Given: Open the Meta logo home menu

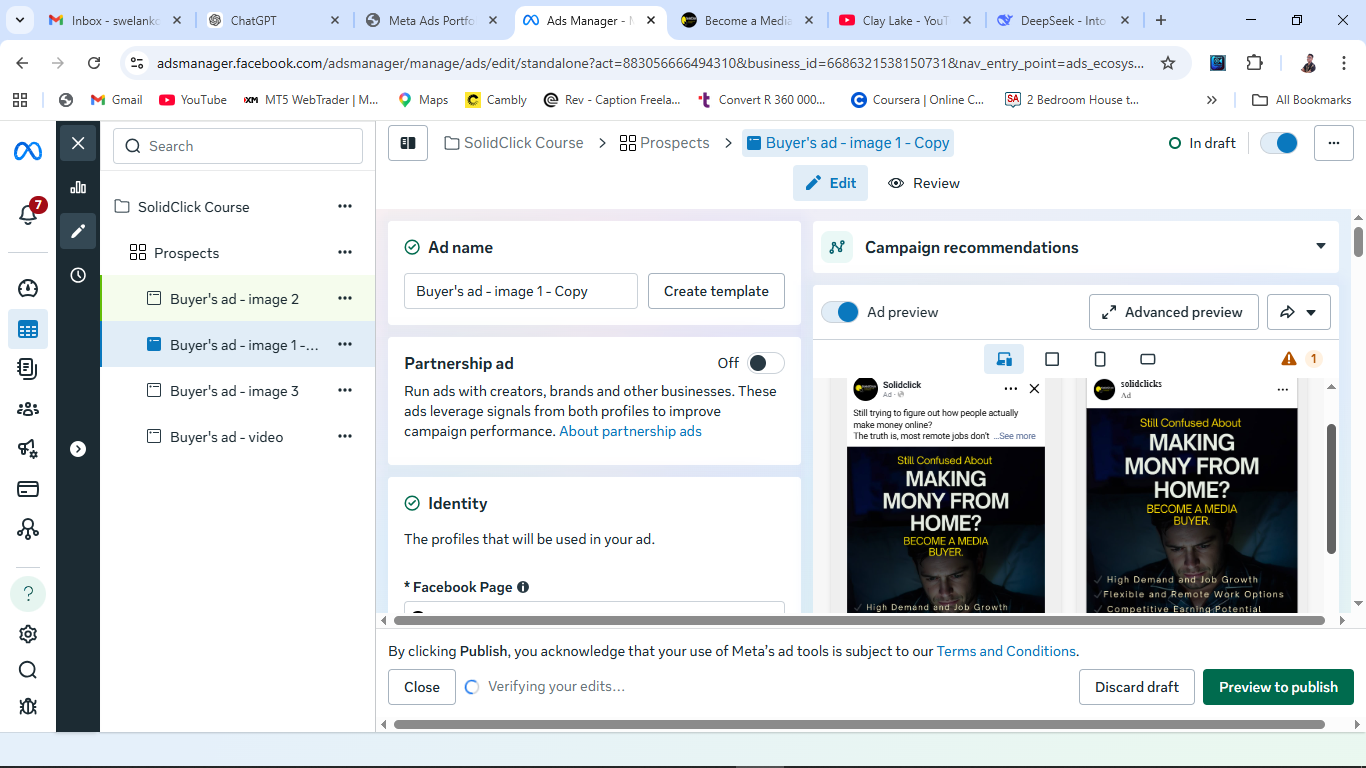Looking at the screenshot, I should coord(28,151).
